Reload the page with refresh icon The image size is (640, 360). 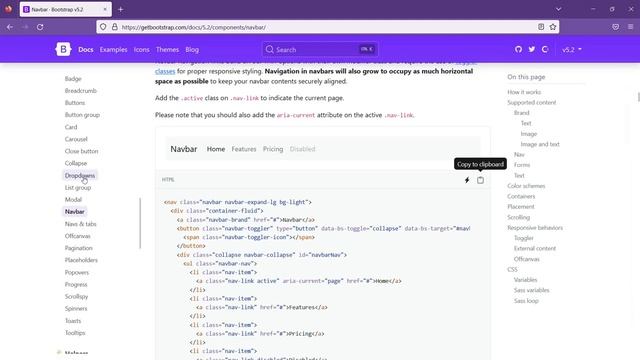tap(40, 27)
